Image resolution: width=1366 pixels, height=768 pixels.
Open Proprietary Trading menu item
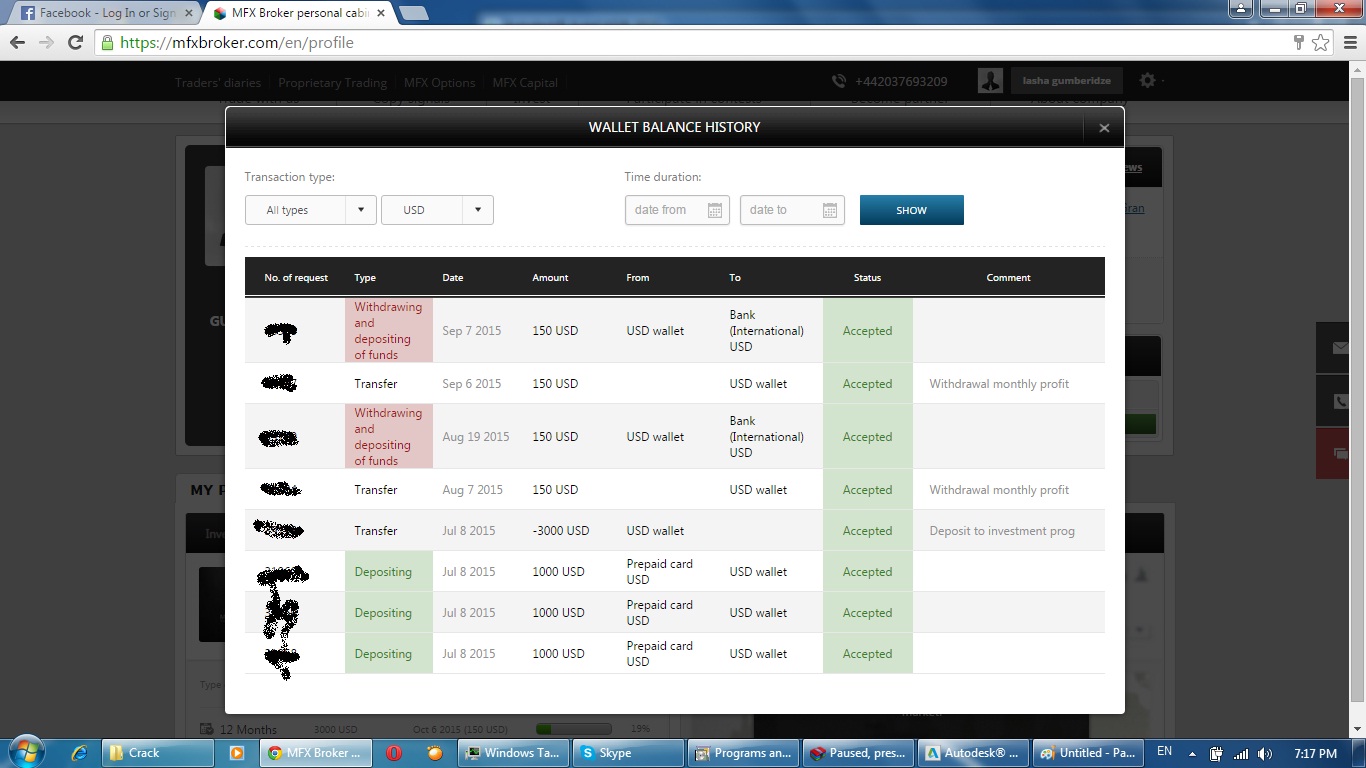pos(332,83)
